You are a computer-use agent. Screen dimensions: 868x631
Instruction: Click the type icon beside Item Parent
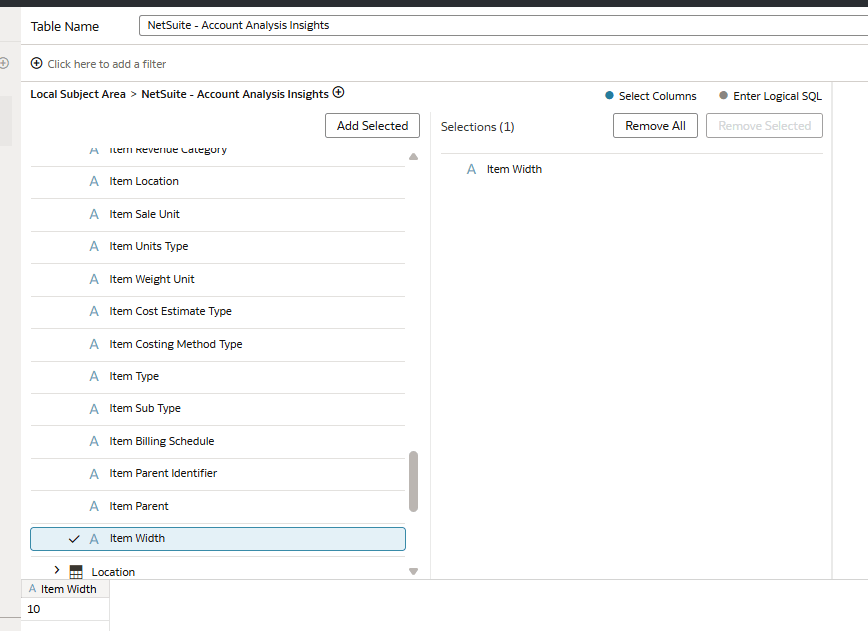[94, 506]
